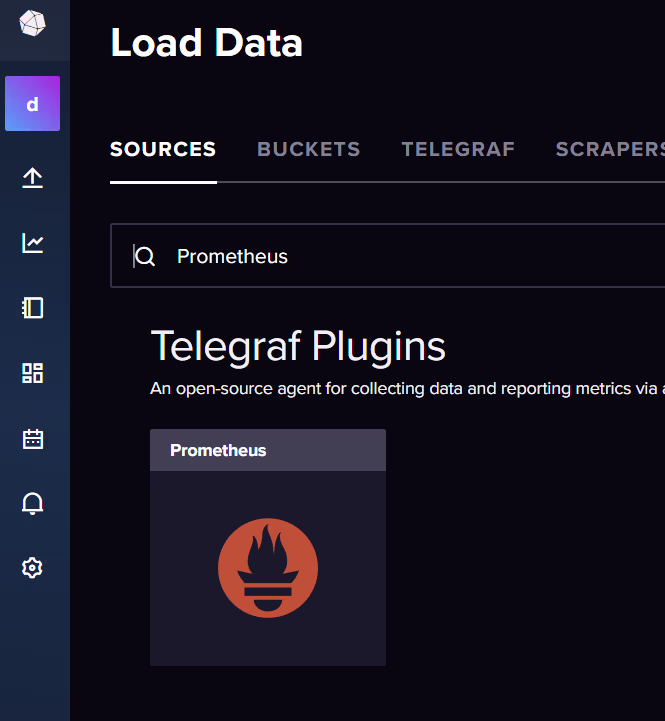
Task: Open Load Data upload arrow icon
Action: pyautogui.click(x=33, y=178)
